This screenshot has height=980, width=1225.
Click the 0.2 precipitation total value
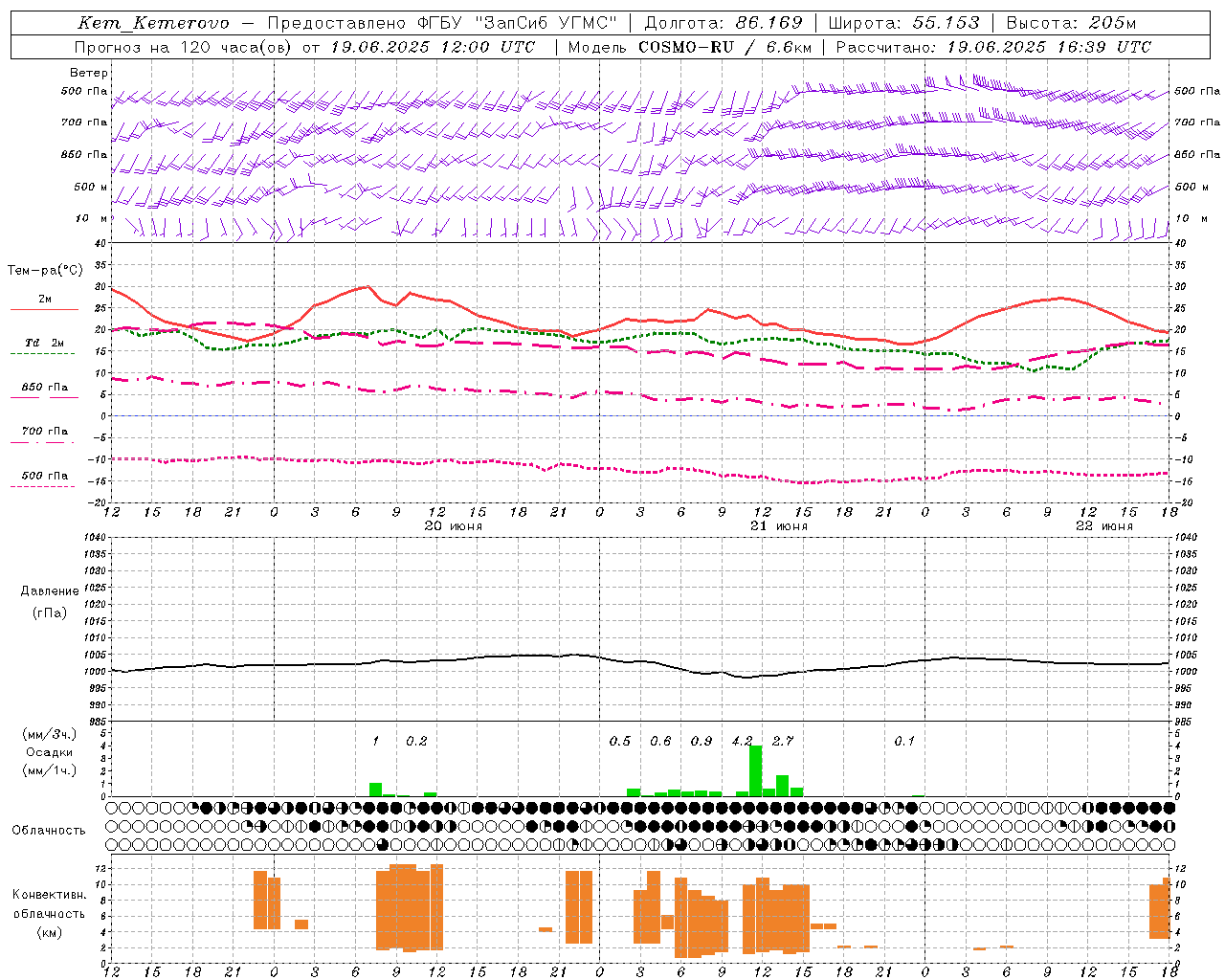click(416, 742)
